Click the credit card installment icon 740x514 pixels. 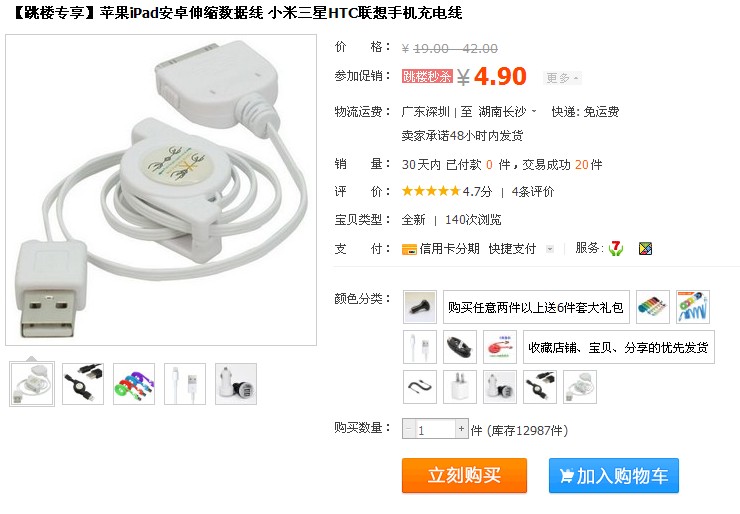click(409, 249)
